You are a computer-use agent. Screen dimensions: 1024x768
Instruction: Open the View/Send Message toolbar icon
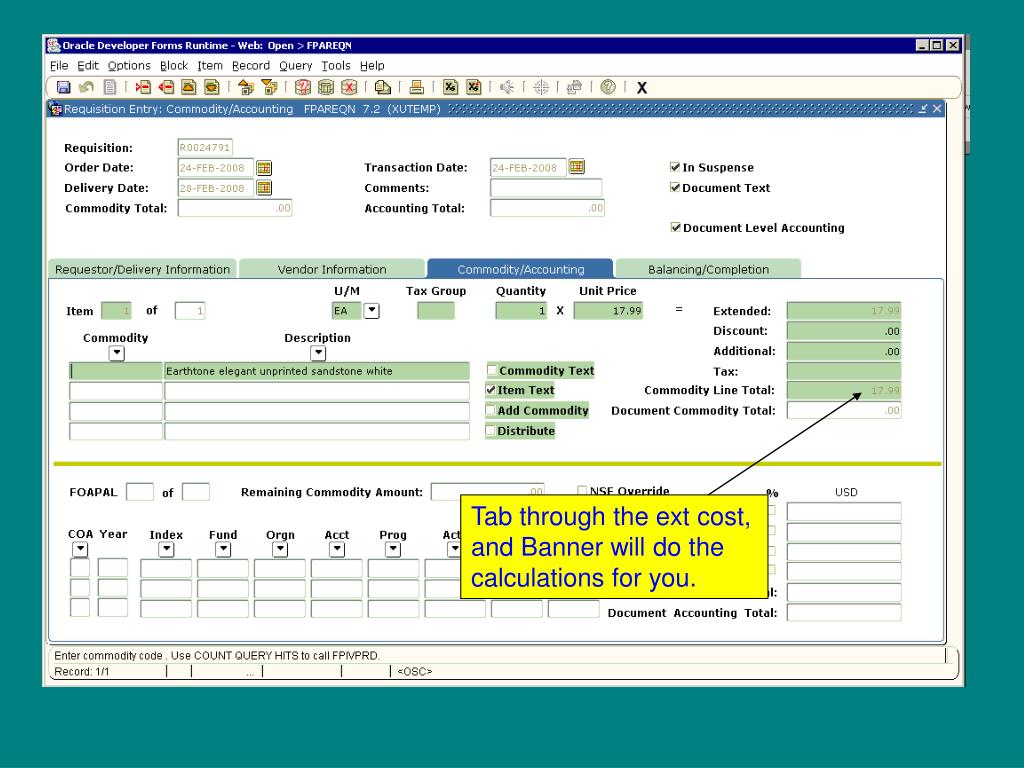[x=383, y=87]
